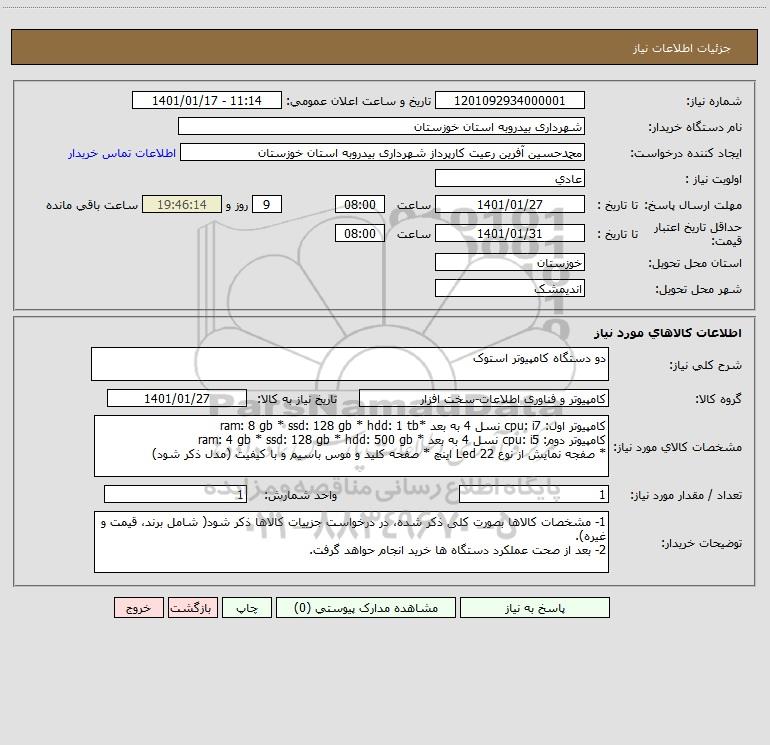Open مشاهده مدارک پیوستی (0) button

click(x=366, y=608)
